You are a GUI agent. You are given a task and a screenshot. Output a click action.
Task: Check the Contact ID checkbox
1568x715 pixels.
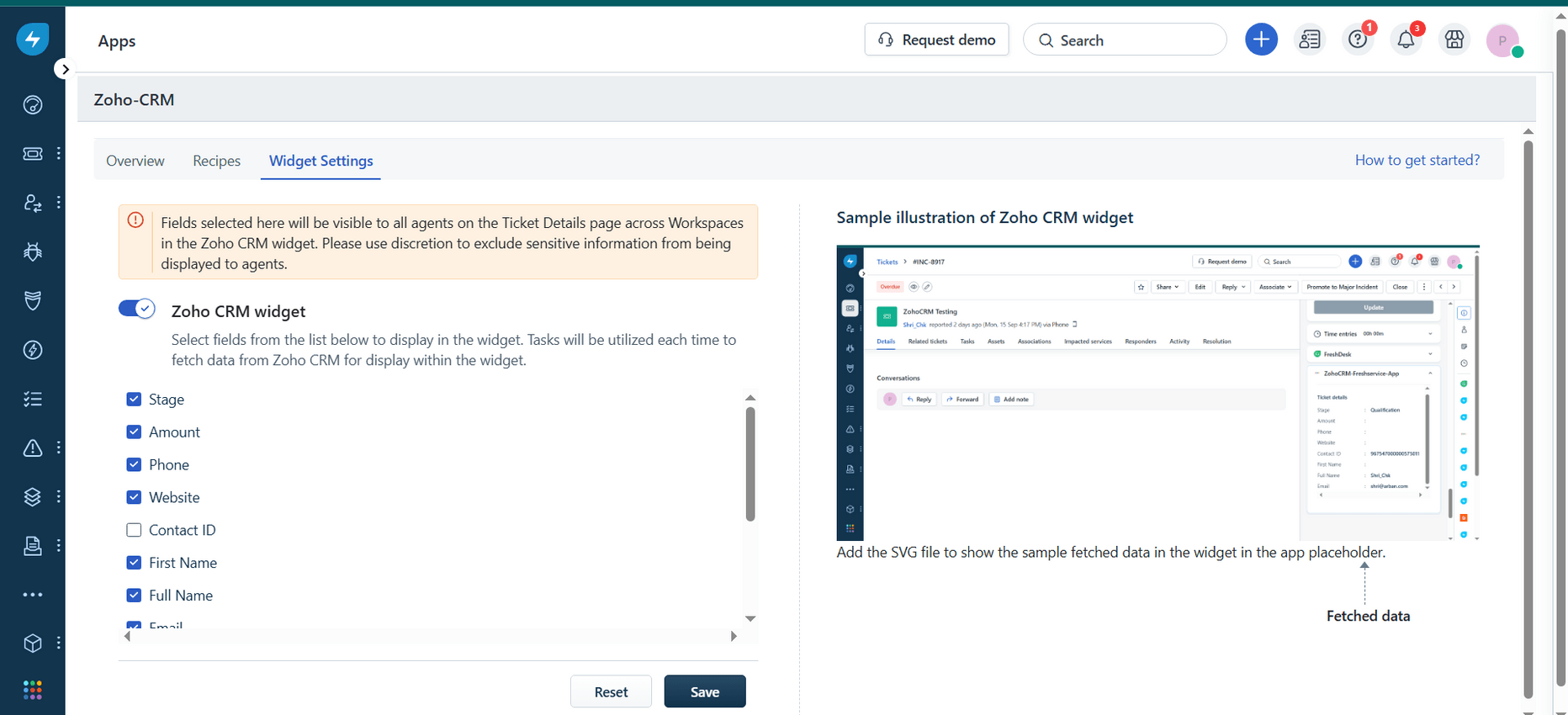(134, 530)
